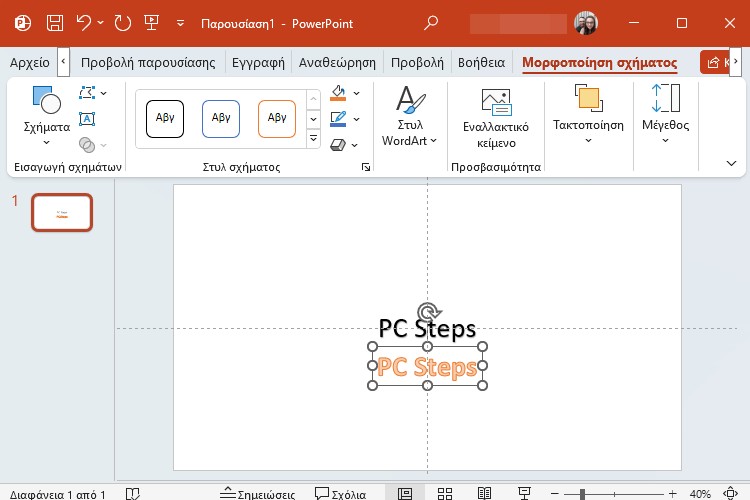Start Slide Show from status bar

click(x=524, y=493)
